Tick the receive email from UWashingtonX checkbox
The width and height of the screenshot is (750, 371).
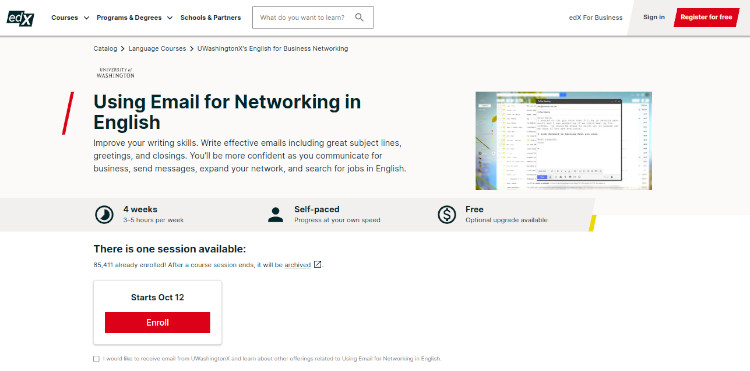(97, 359)
